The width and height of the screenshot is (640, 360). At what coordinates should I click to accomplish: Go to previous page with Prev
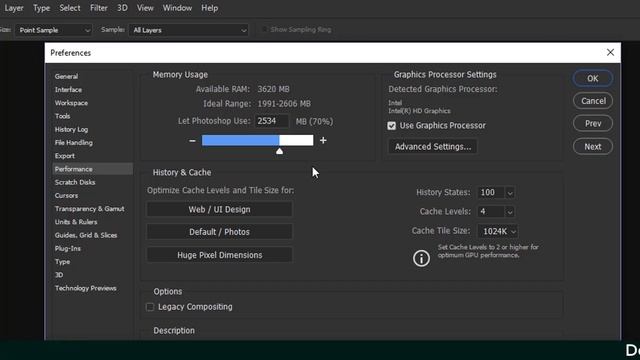tap(593, 124)
